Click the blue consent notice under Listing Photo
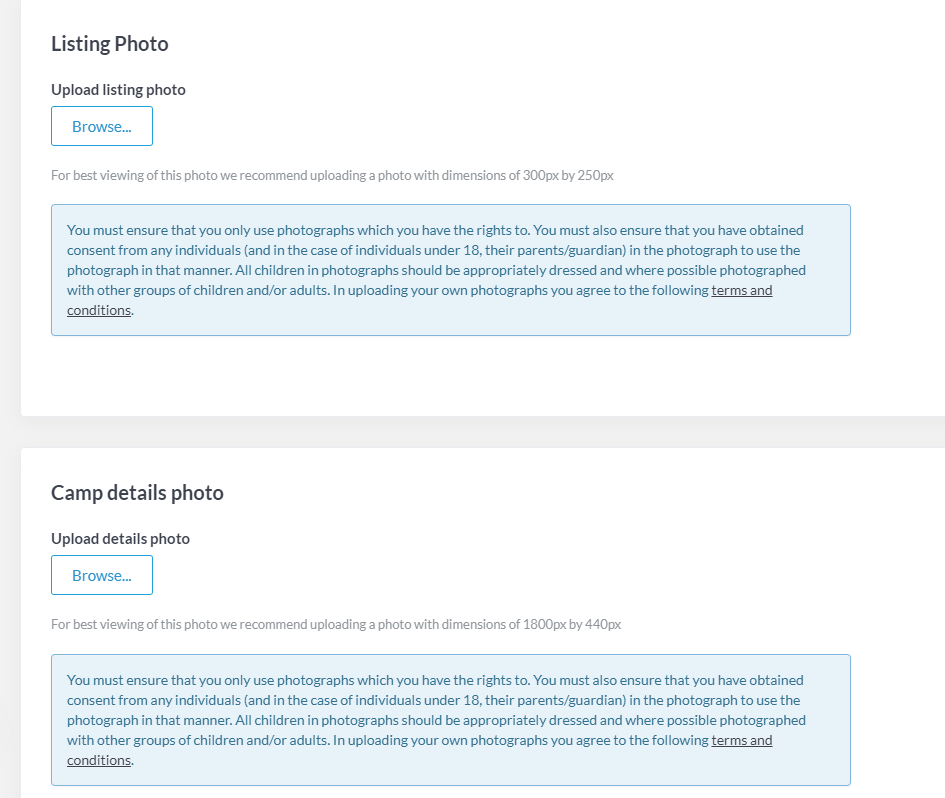Image resolution: width=945 pixels, height=798 pixels. (x=451, y=270)
